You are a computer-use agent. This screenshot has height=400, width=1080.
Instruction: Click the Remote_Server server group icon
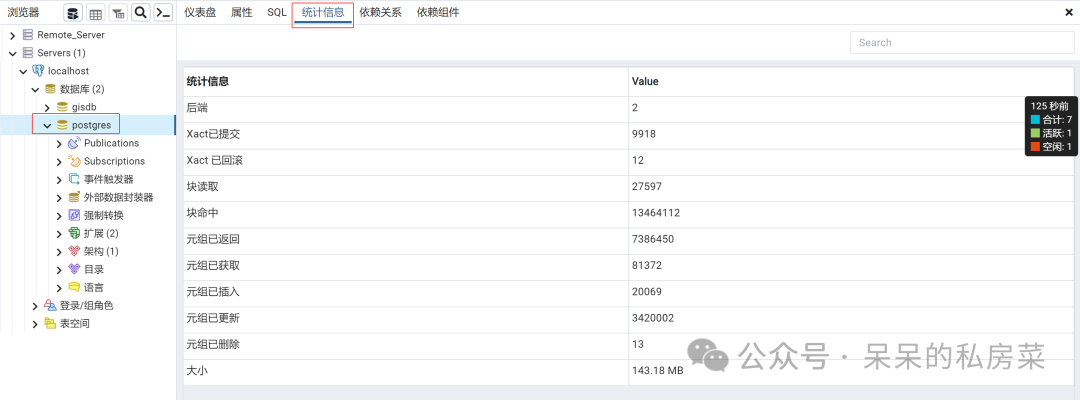tap(28, 34)
